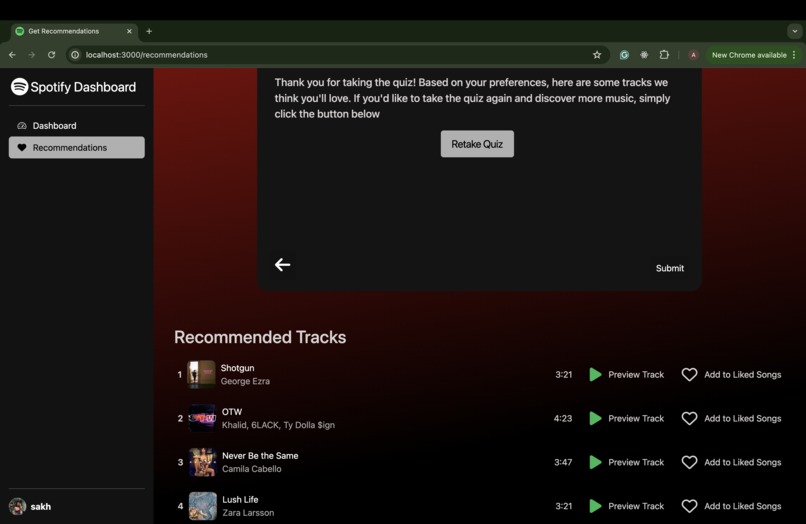Click the address bar URL field

338,55
